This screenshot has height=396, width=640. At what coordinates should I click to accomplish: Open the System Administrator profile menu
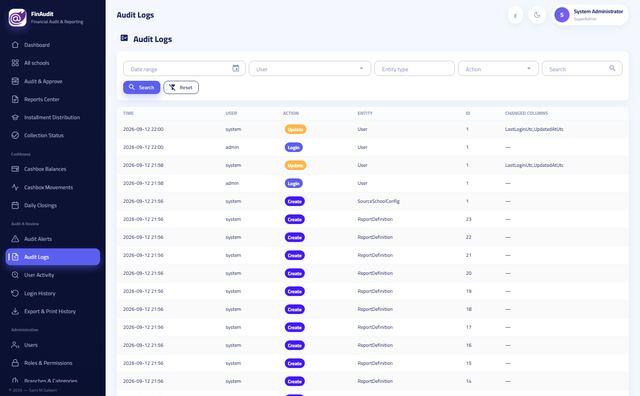coord(590,15)
